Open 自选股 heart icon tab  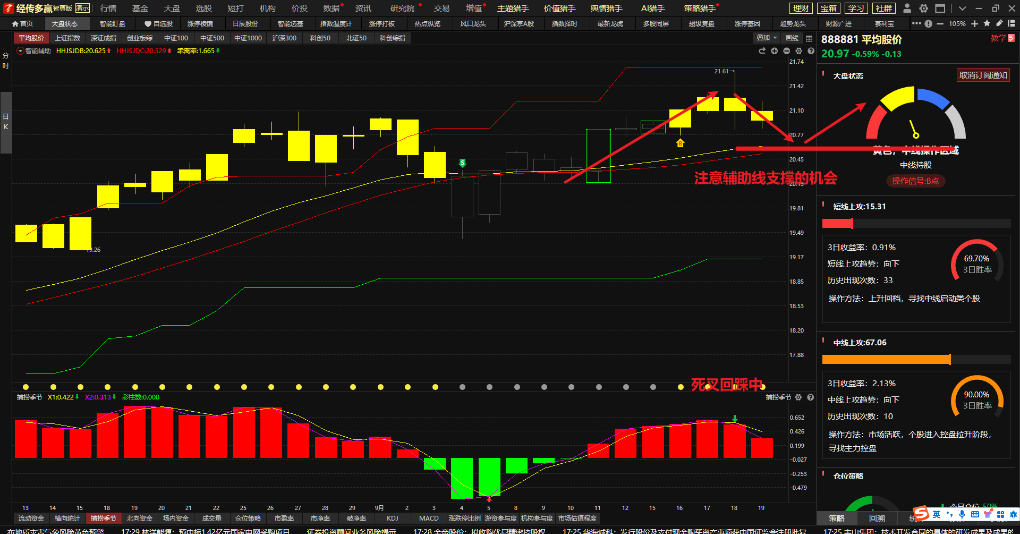click(x=159, y=23)
